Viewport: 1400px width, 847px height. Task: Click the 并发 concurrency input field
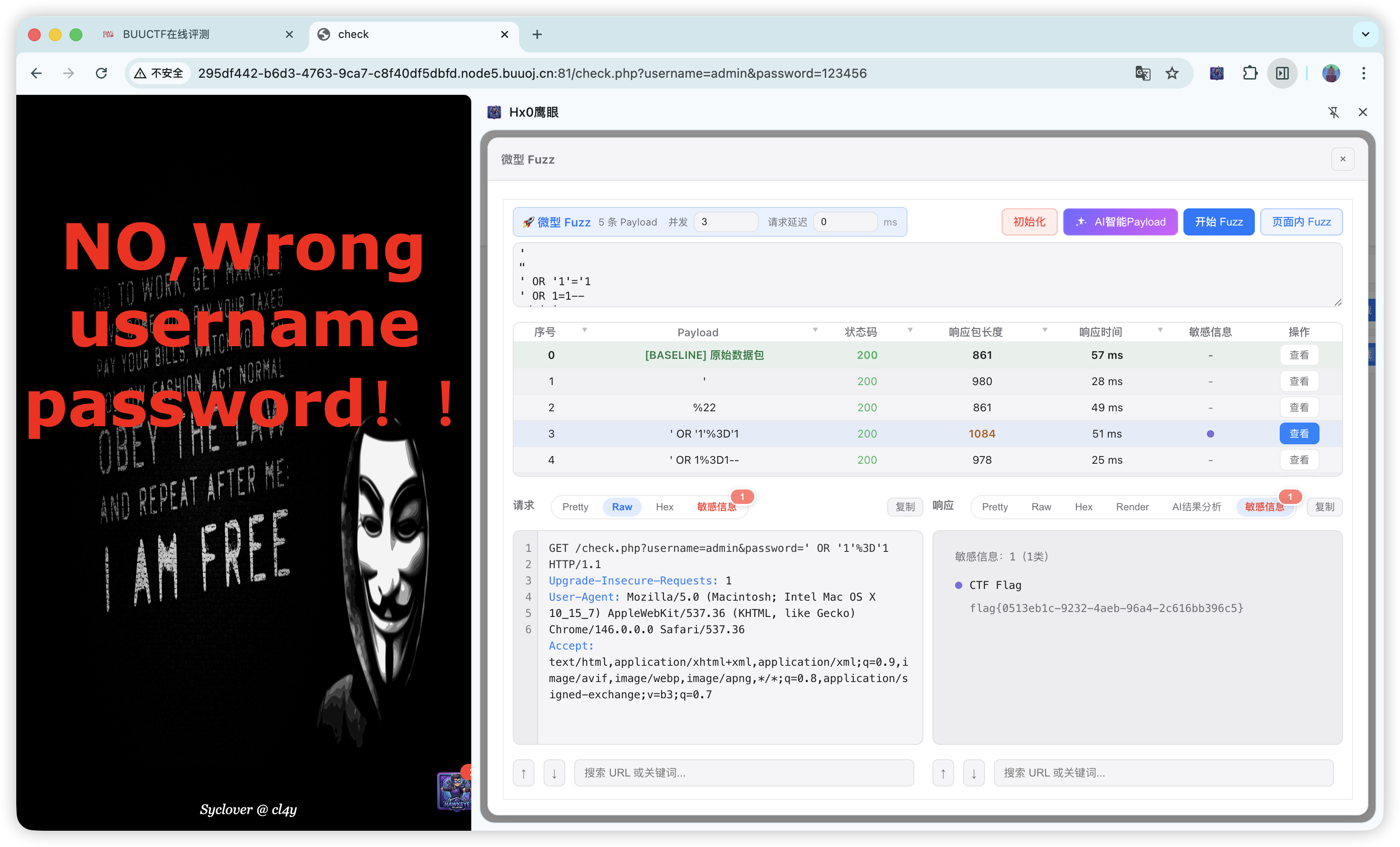(726, 222)
